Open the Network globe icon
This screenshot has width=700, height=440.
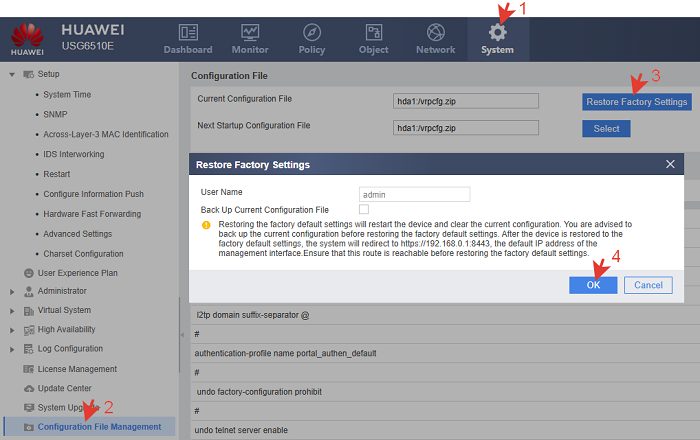point(435,32)
